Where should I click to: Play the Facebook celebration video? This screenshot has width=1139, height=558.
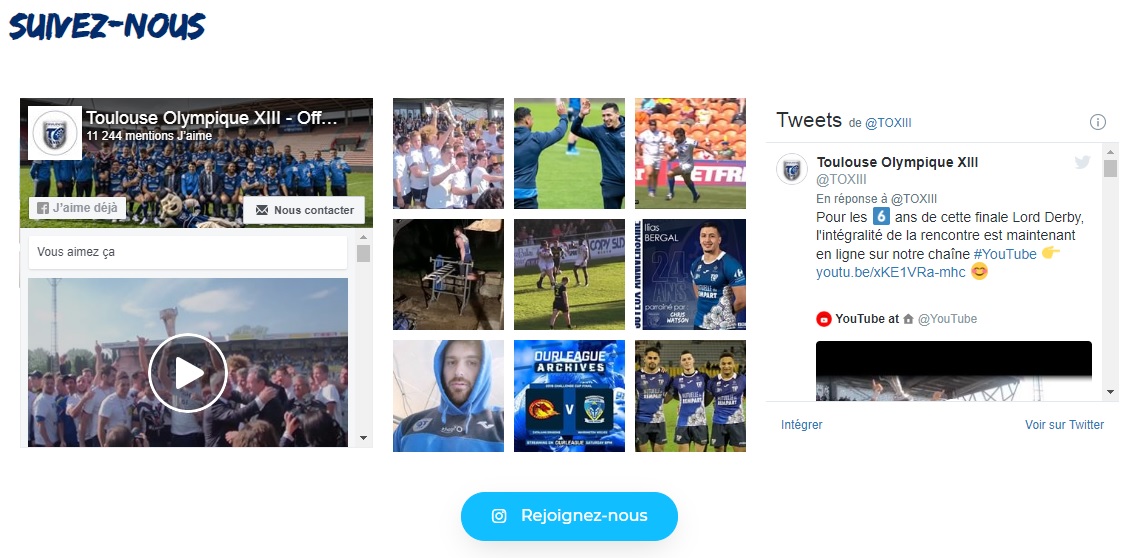pos(188,373)
